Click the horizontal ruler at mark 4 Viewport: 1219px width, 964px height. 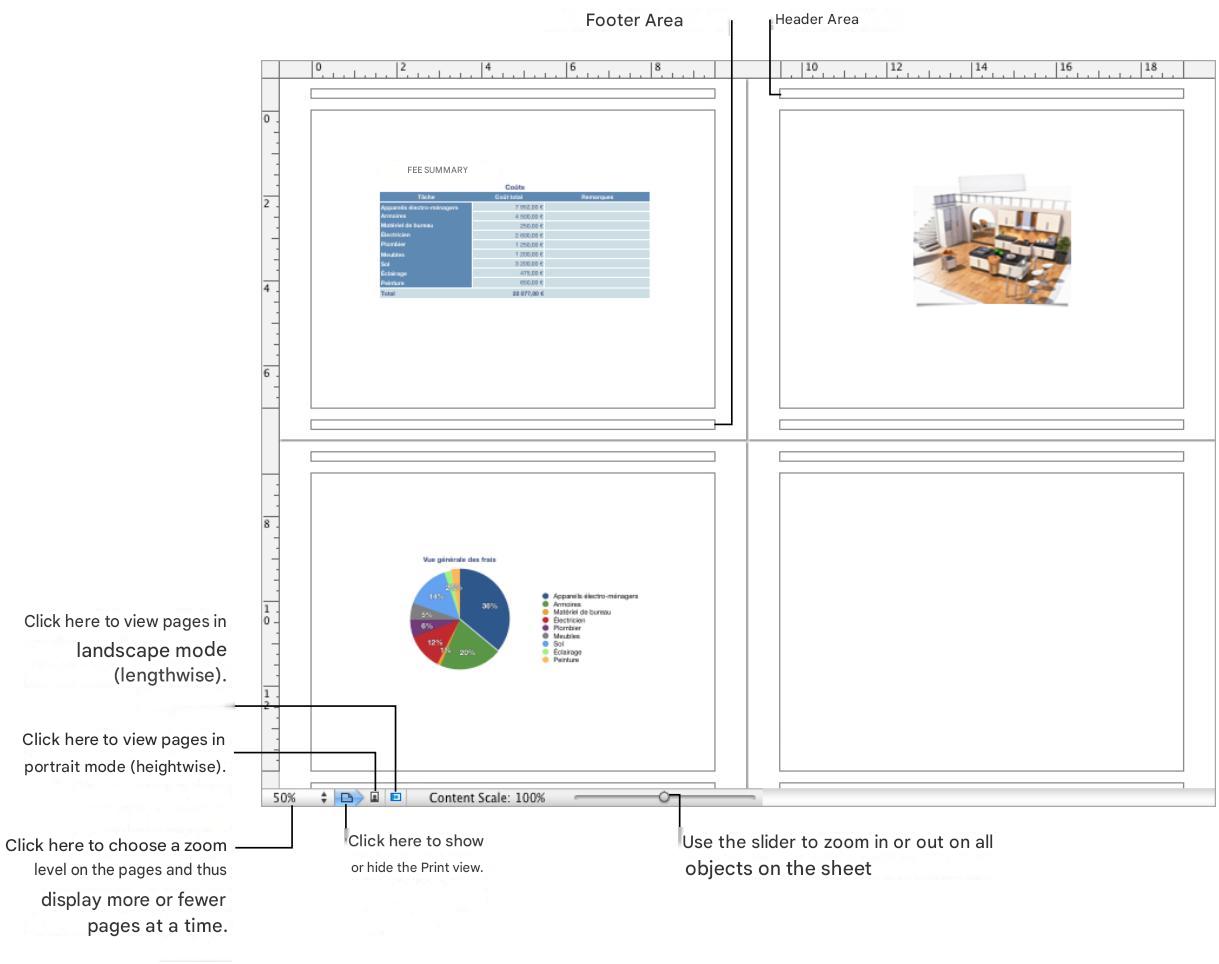tap(487, 69)
